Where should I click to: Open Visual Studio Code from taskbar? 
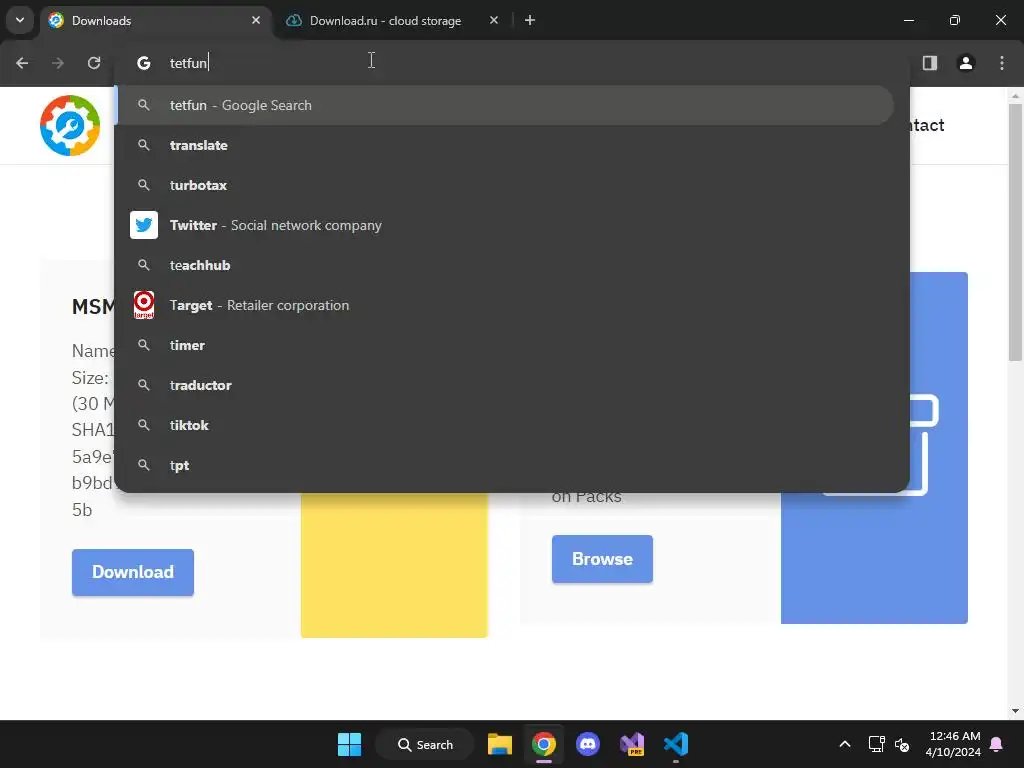coord(676,744)
